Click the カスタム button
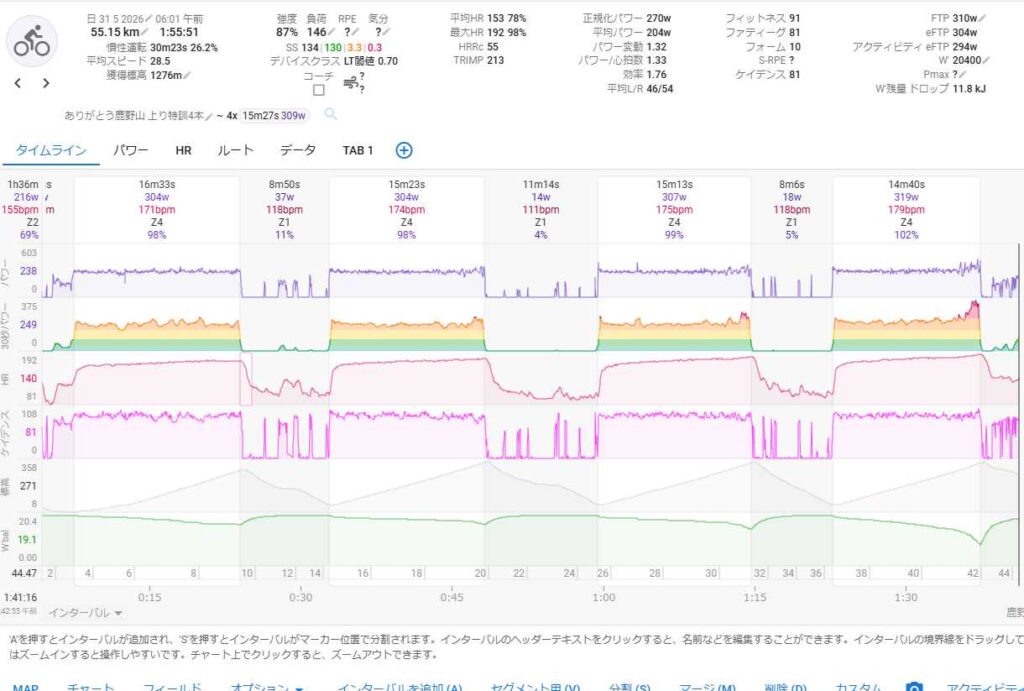The height and width of the screenshot is (691, 1024). point(858,687)
